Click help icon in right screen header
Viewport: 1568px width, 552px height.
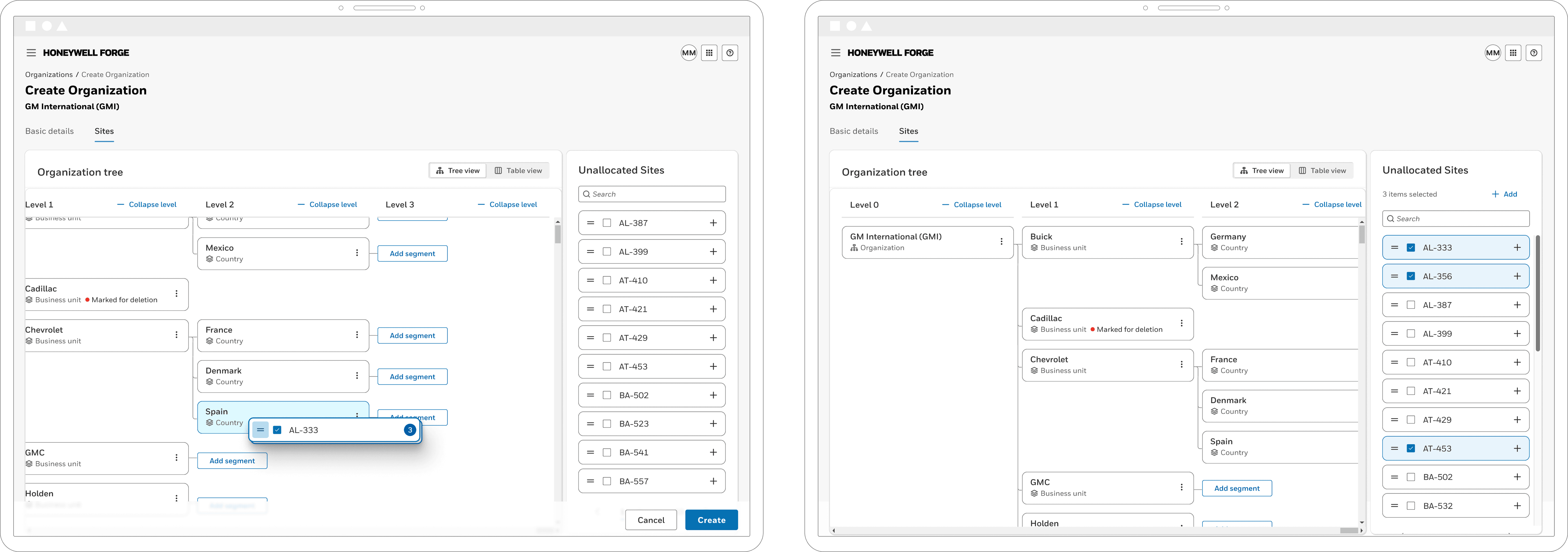click(1534, 53)
